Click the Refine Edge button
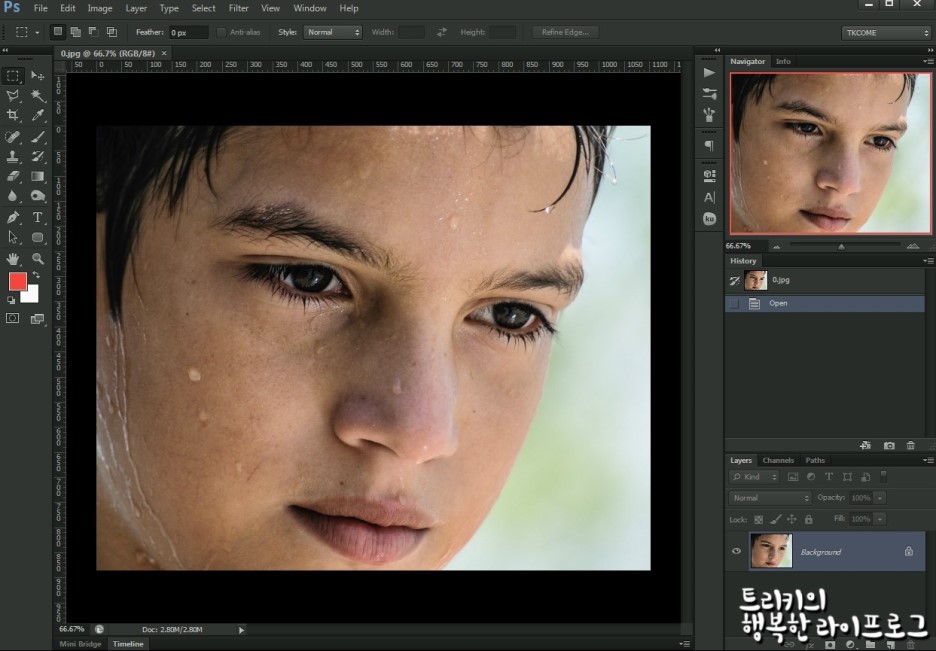The height and width of the screenshot is (651, 936). [565, 32]
